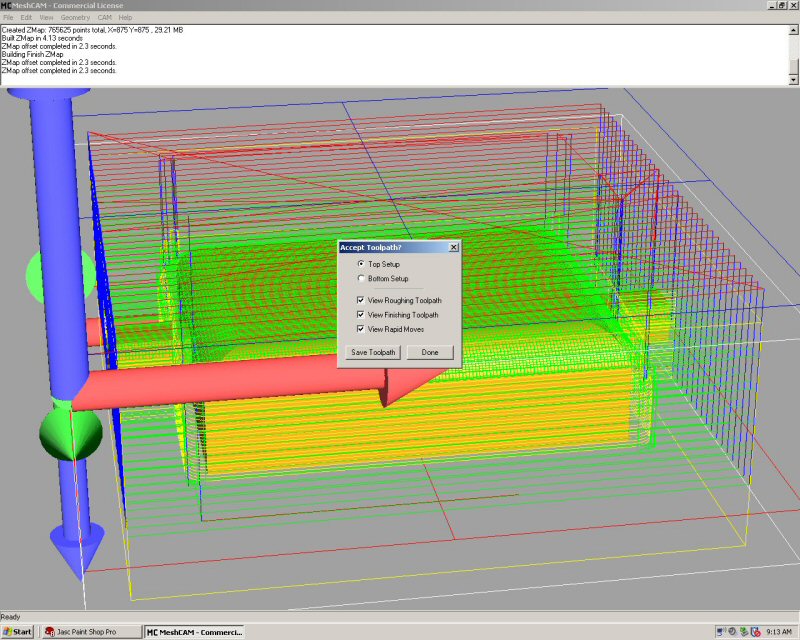
Task: Open the Geometry menu
Action: tap(75, 18)
